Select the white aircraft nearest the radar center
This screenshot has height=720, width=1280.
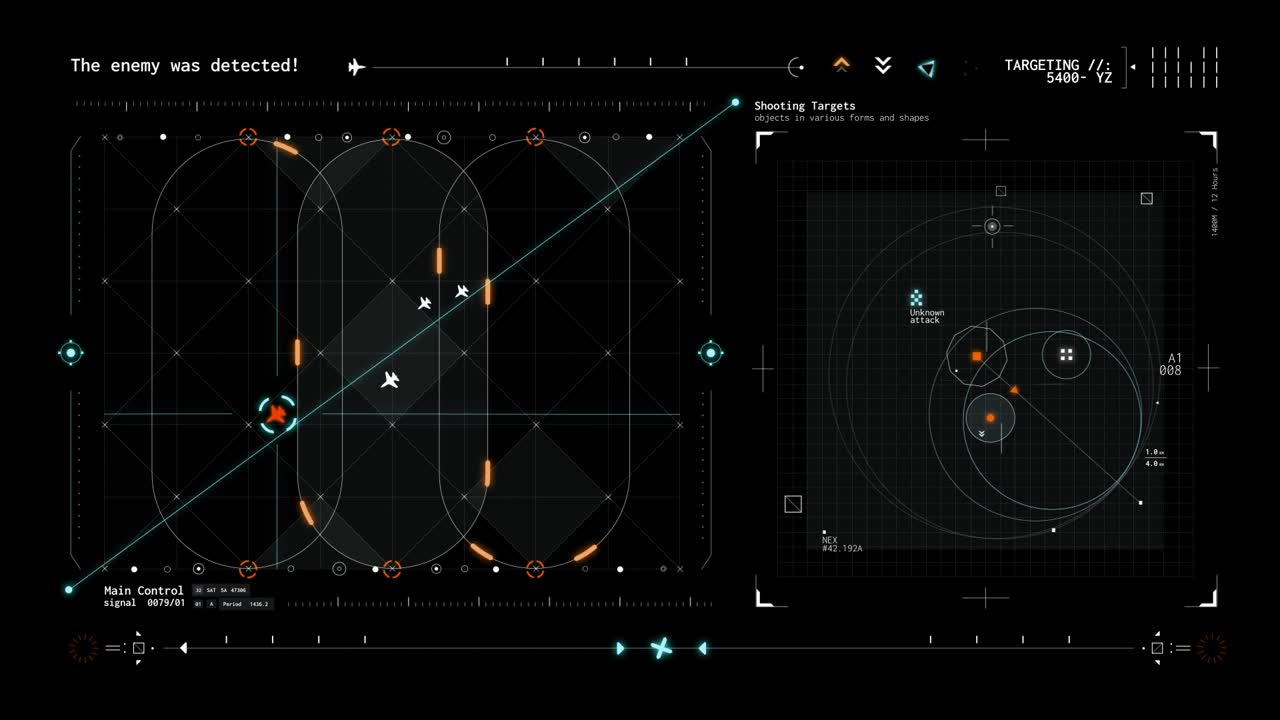click(391, 380)
